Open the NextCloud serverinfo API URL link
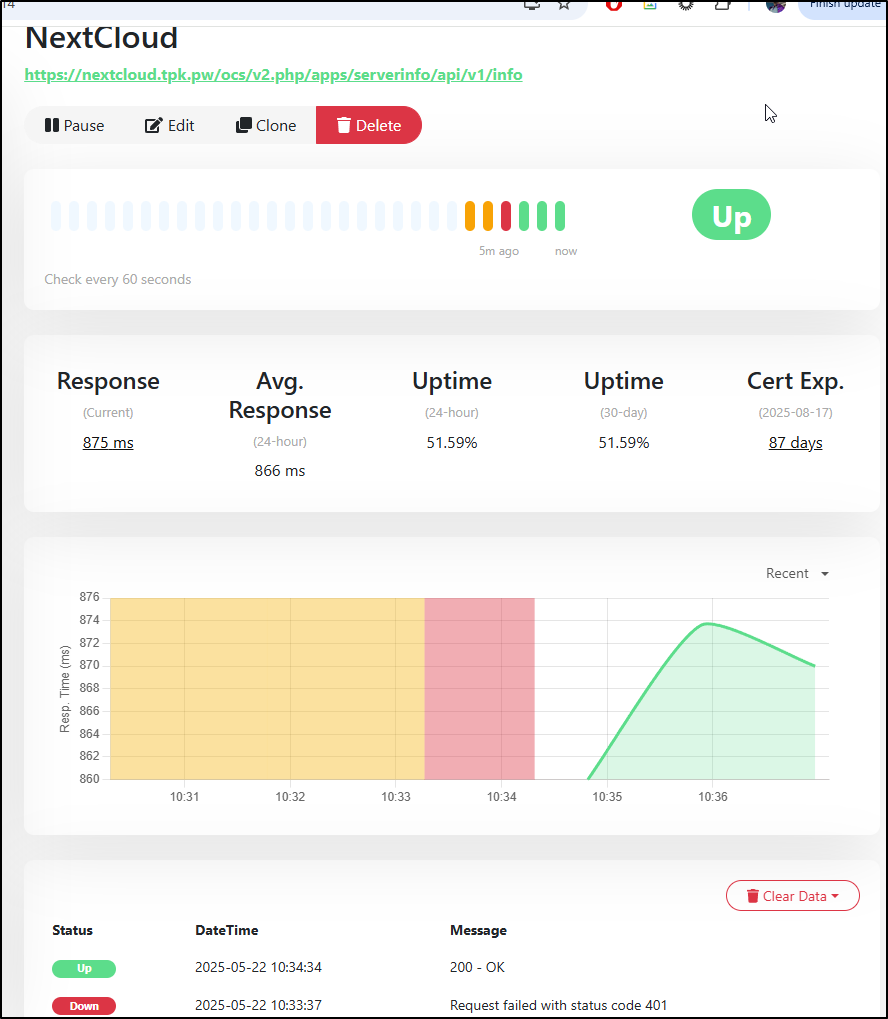This screenshot has width=888, height=1019. tap(273, 75)
